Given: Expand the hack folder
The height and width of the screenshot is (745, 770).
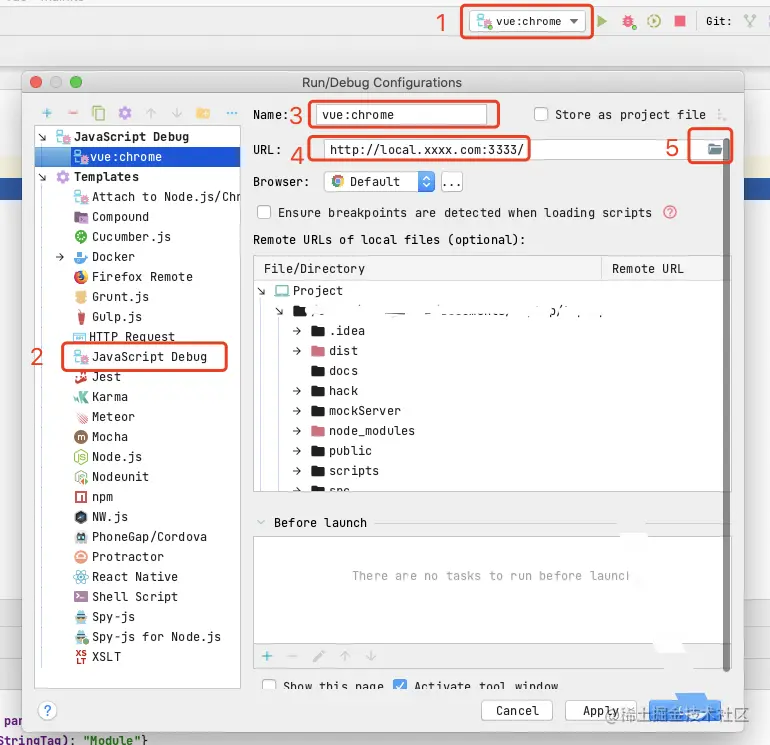Looking at the screenshot, I should [x=297, y=391].
